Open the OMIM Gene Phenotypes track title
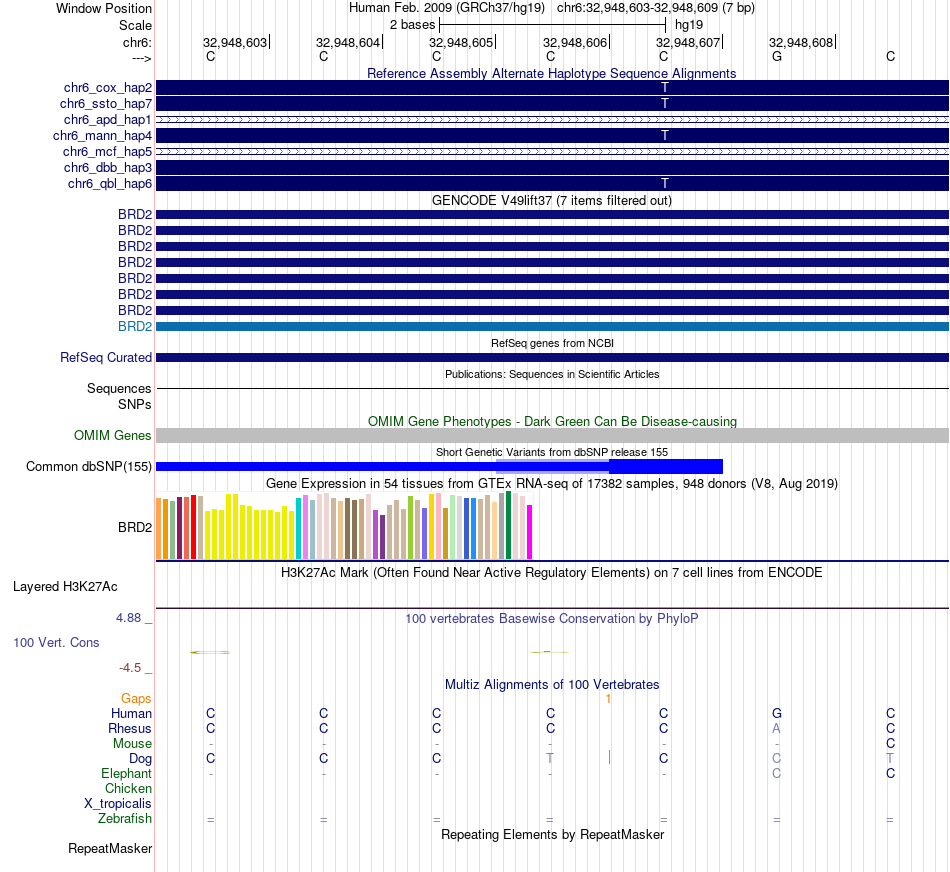The width and height of the screenshot is (950, 872). point(552,421)
